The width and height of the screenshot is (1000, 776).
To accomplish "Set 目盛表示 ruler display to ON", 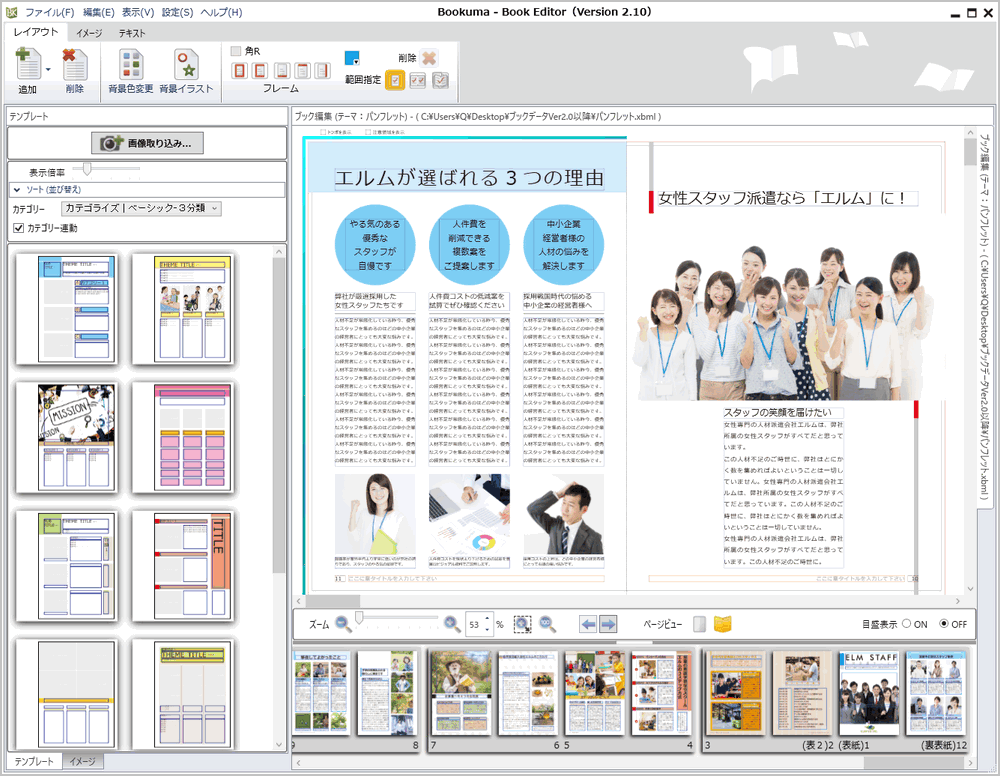I will coord(907,624).
